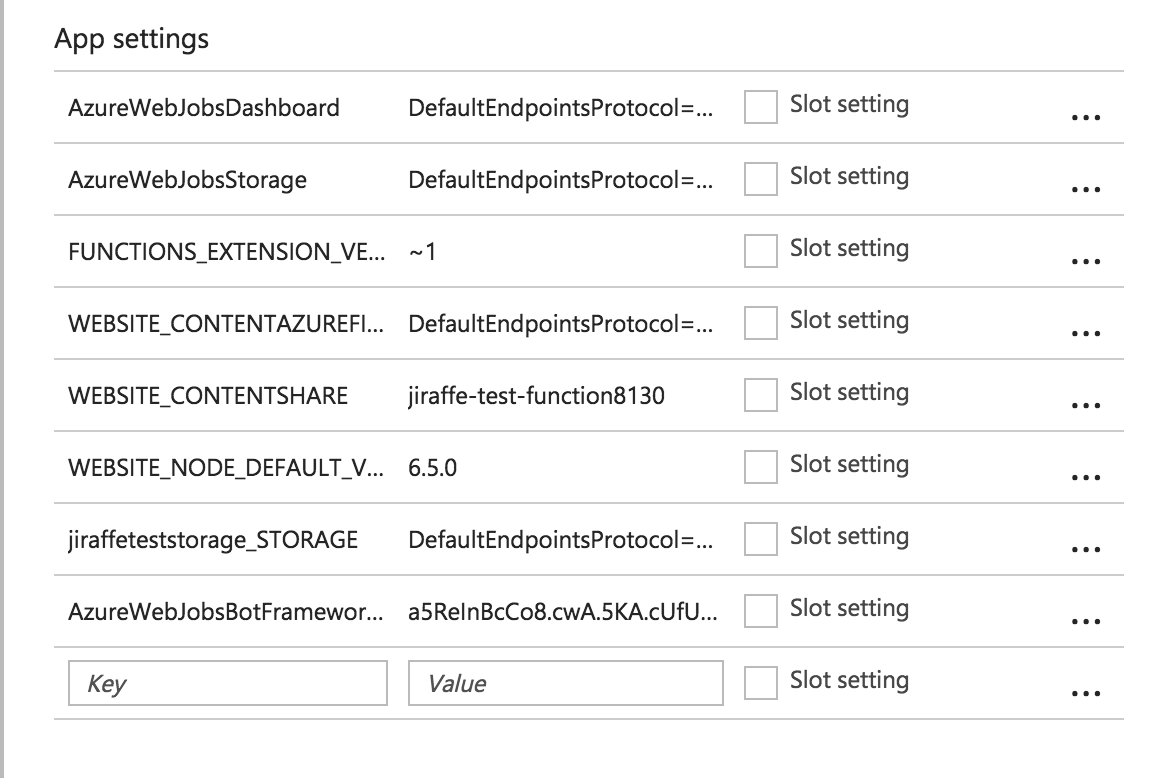
Task: Select the AzureWebJobsStorage key name
Action: coord(187,180)
